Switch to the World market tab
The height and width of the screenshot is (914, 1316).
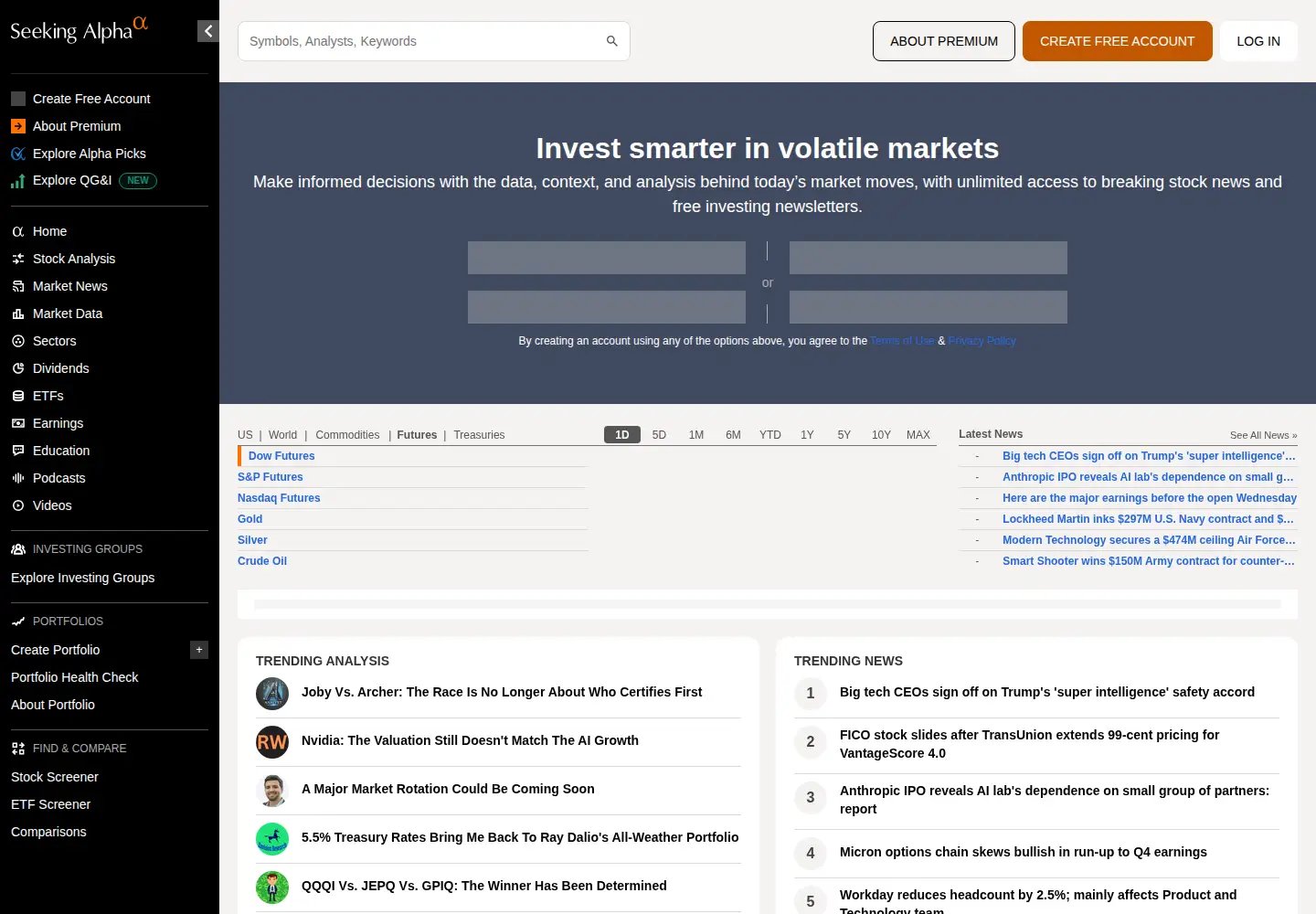pyautogui.click(x=282, y=435)
